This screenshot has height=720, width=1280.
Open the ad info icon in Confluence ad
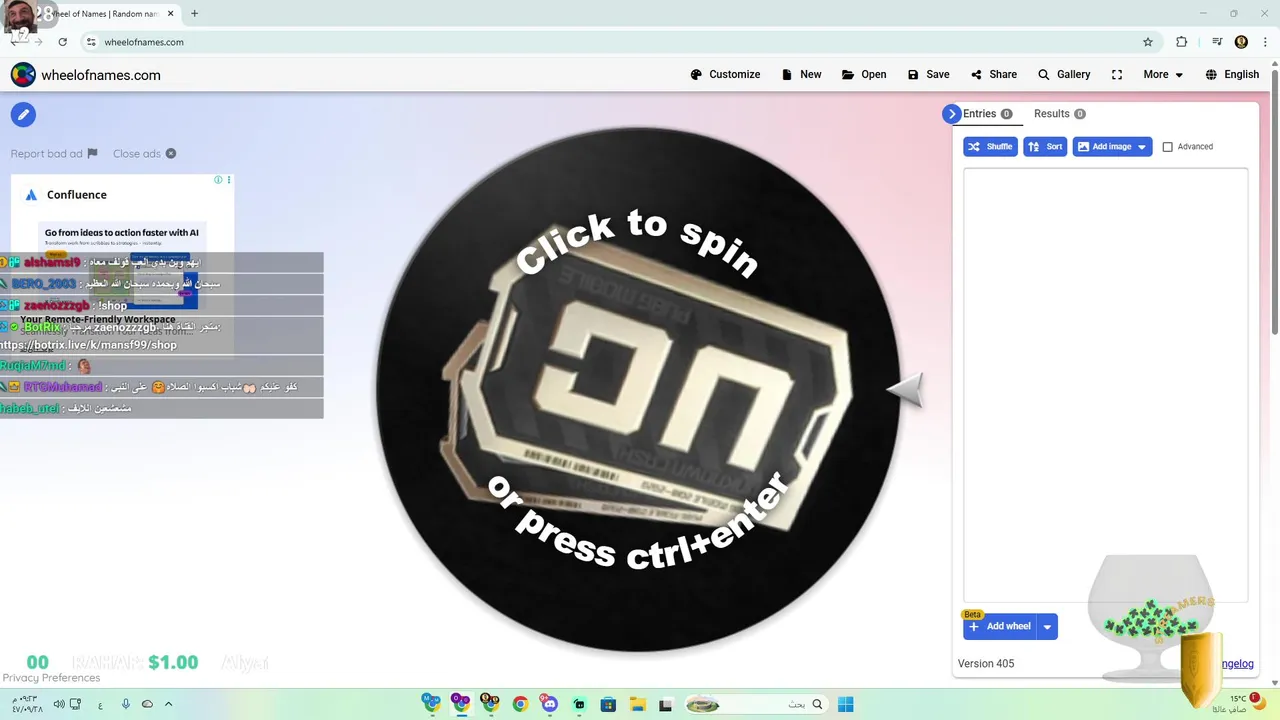click(x=218, y=180)
